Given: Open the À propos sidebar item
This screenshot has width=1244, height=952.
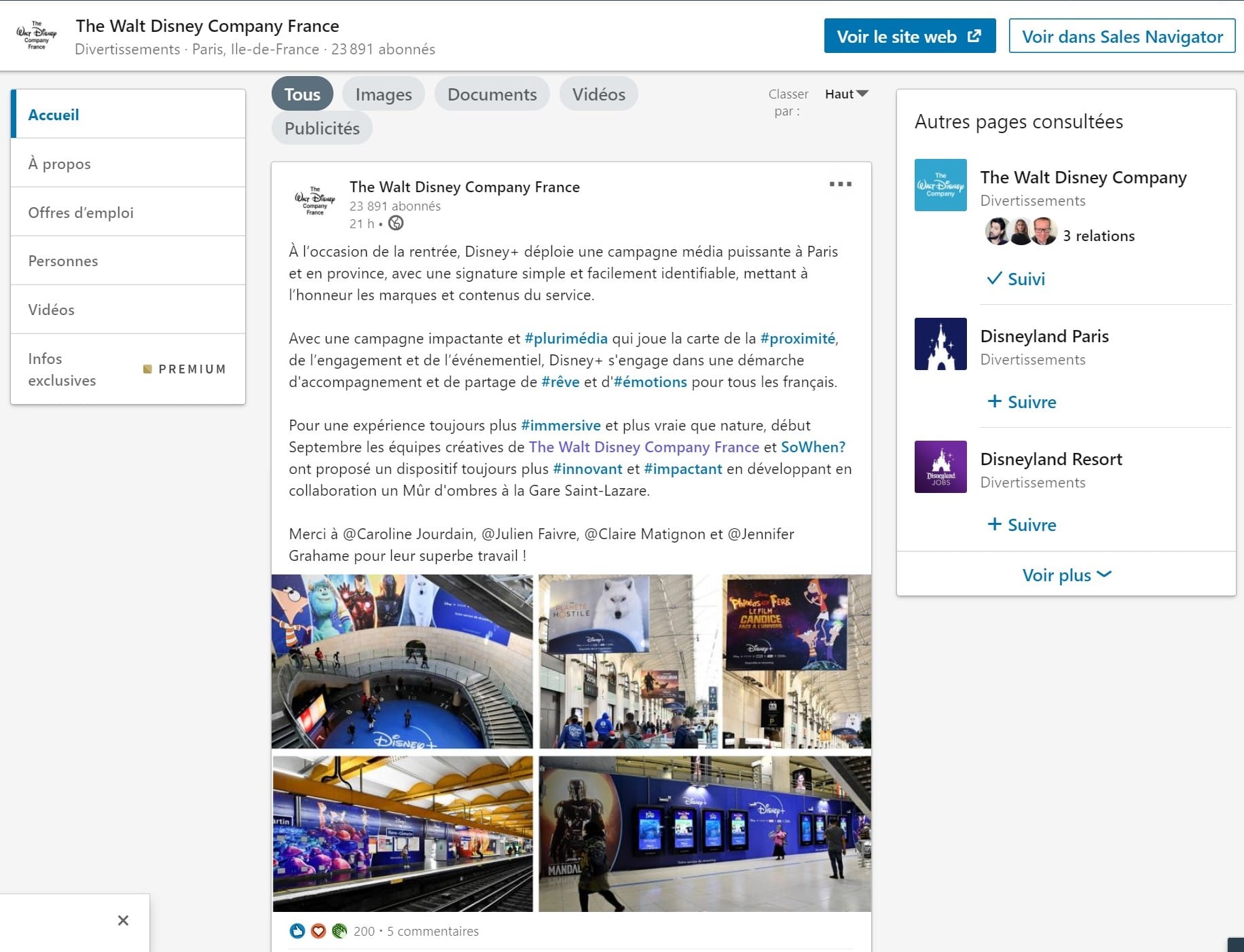Looking at the screenshot, I should coord(128,163).
